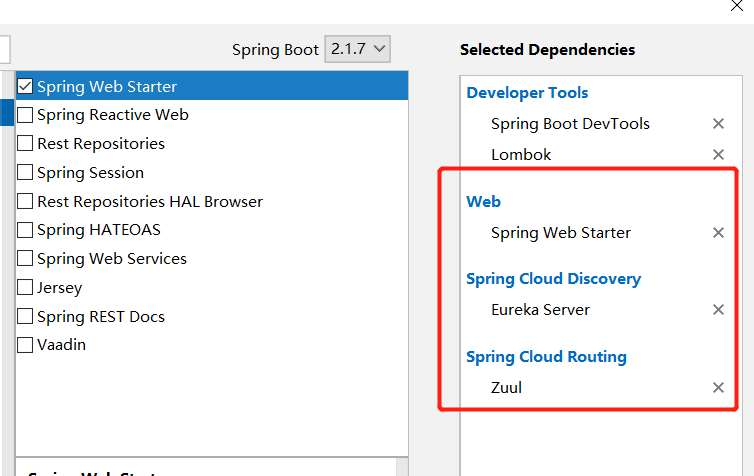Select the Spring Cloud Discovery heading
The height and width of the screenshot is (476, 754).
(553, 279)
